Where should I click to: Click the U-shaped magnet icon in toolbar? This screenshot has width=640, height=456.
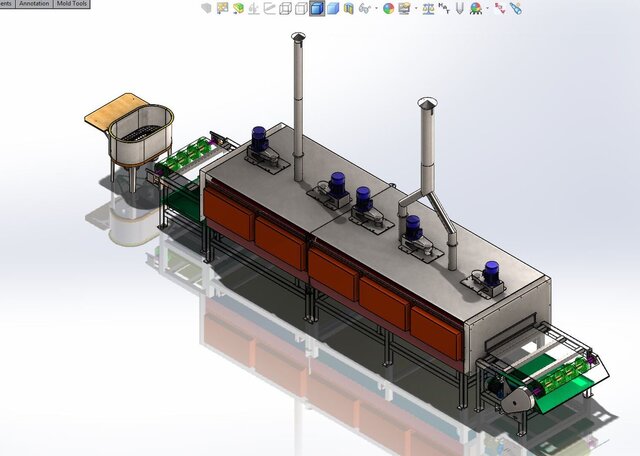coord(459,8)
